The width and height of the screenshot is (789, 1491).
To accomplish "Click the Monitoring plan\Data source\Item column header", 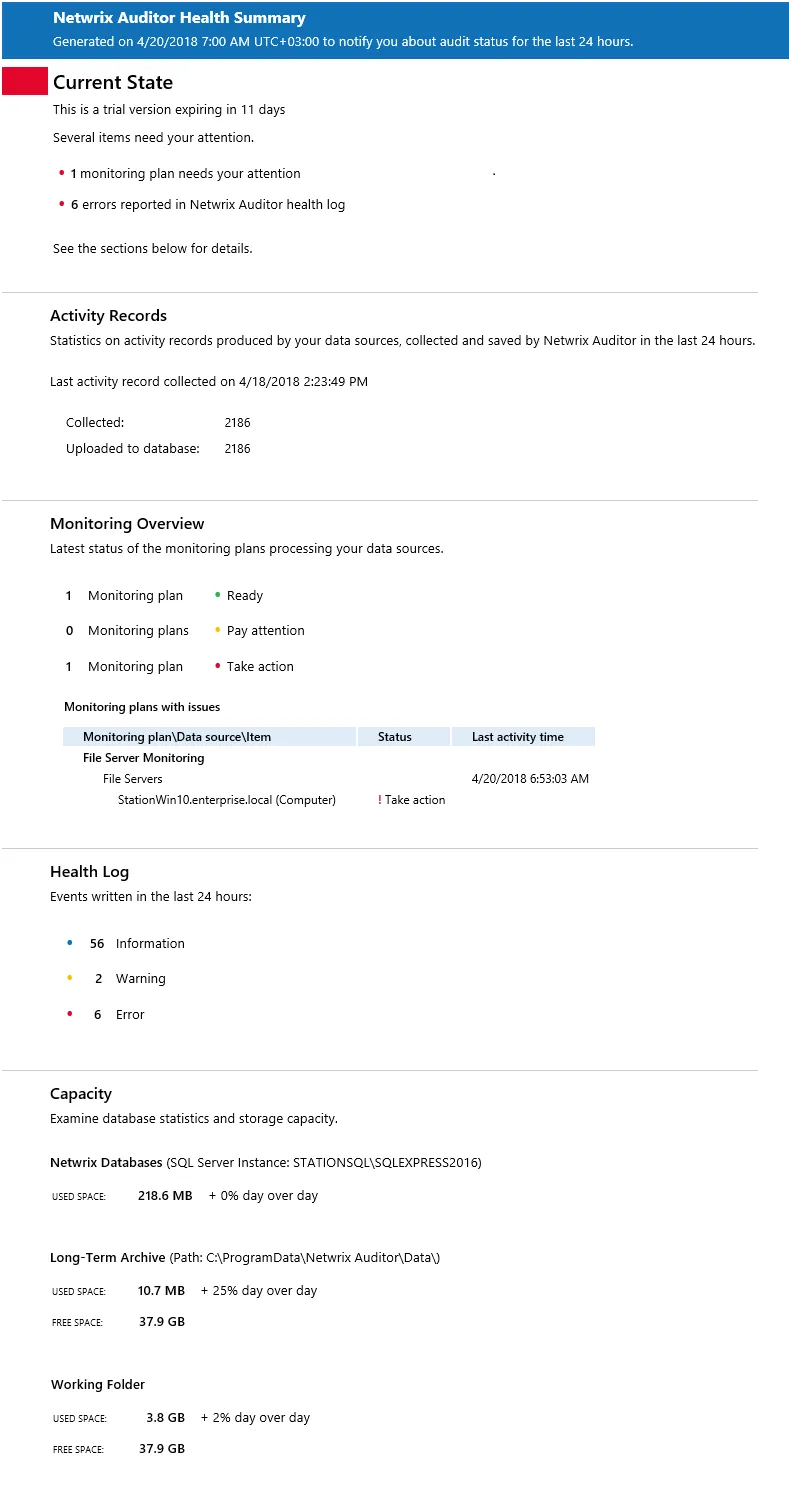I will coord(209,737).
